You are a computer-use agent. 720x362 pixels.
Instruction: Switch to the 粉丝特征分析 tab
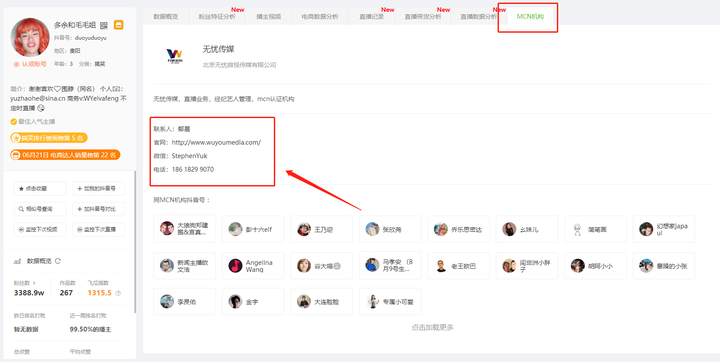(x=217, y=17)
